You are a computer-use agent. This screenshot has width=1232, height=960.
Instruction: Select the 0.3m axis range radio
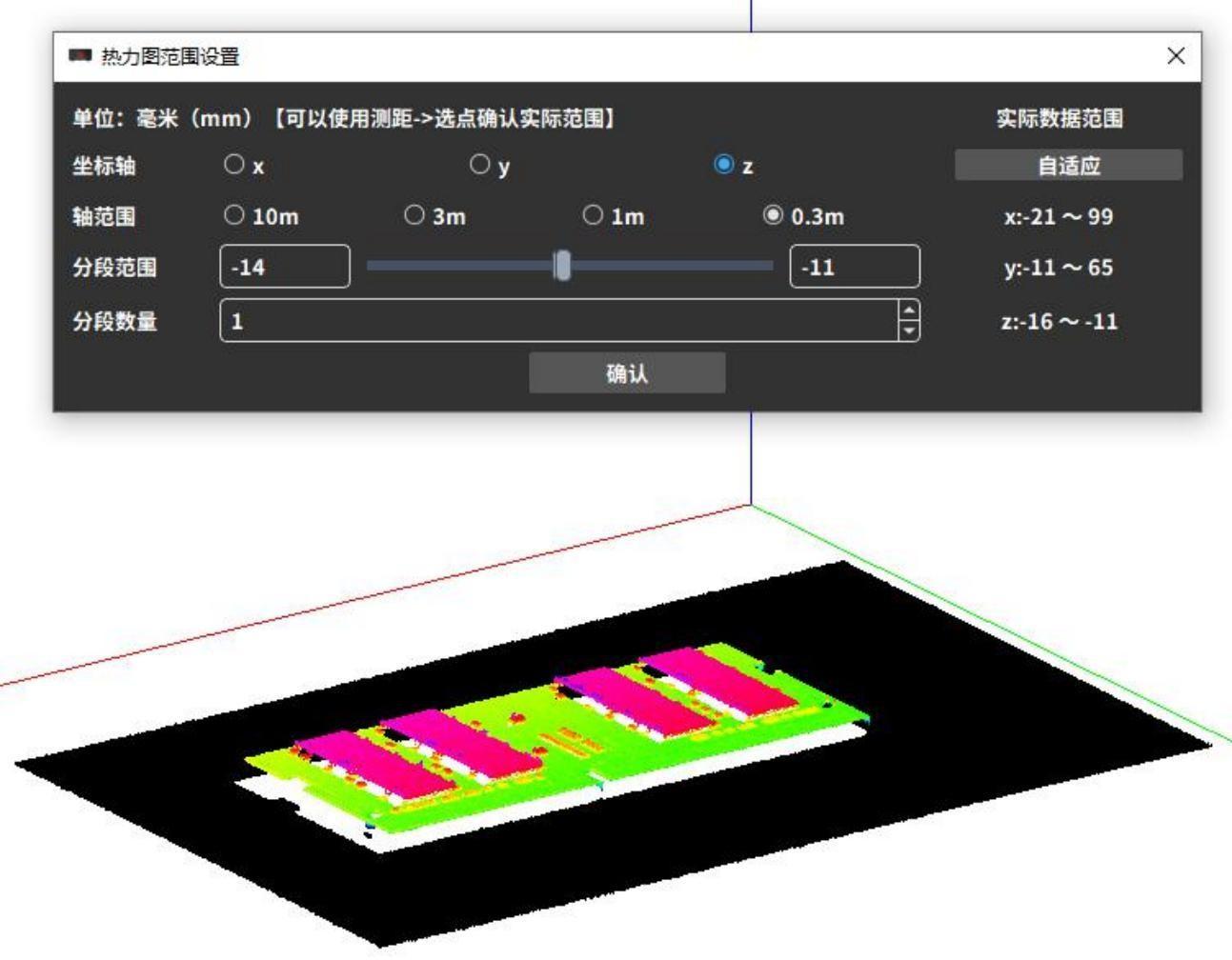pyautogui.click(x=773, y=215)
